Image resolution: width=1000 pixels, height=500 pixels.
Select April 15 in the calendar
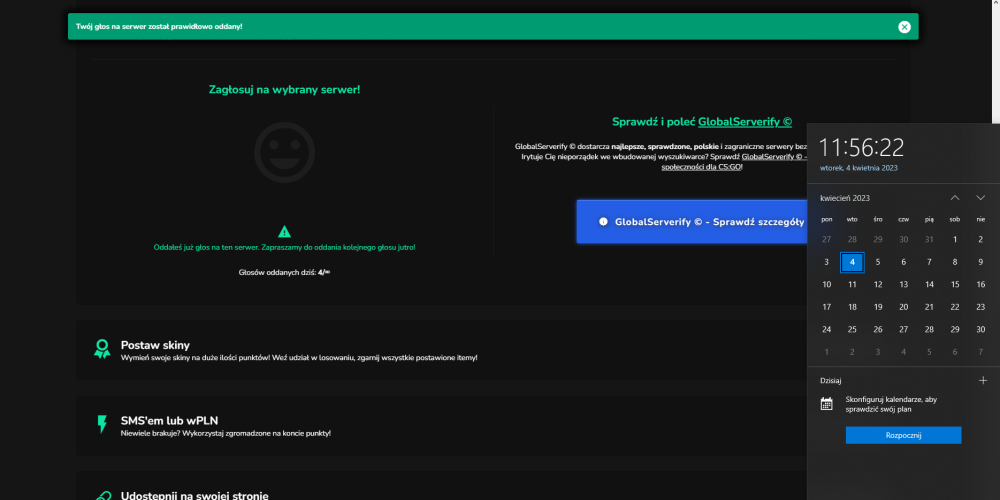pos(955,284)
